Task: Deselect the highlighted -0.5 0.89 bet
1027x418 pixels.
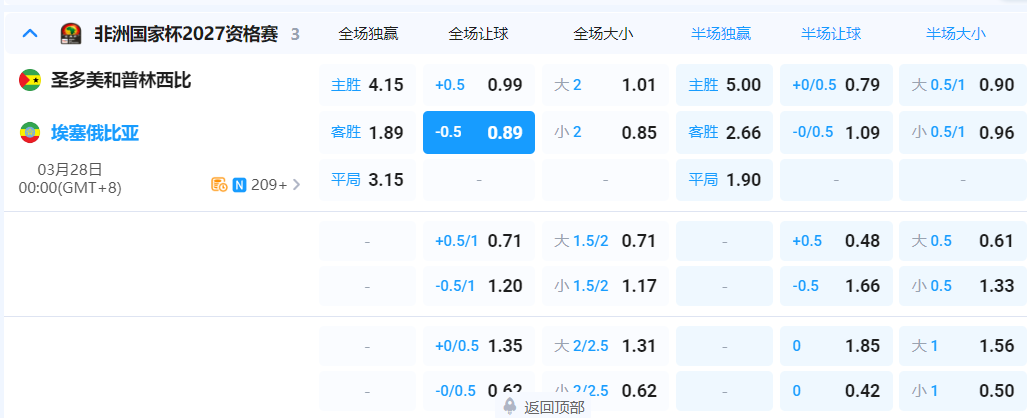Action: [479, 132]
